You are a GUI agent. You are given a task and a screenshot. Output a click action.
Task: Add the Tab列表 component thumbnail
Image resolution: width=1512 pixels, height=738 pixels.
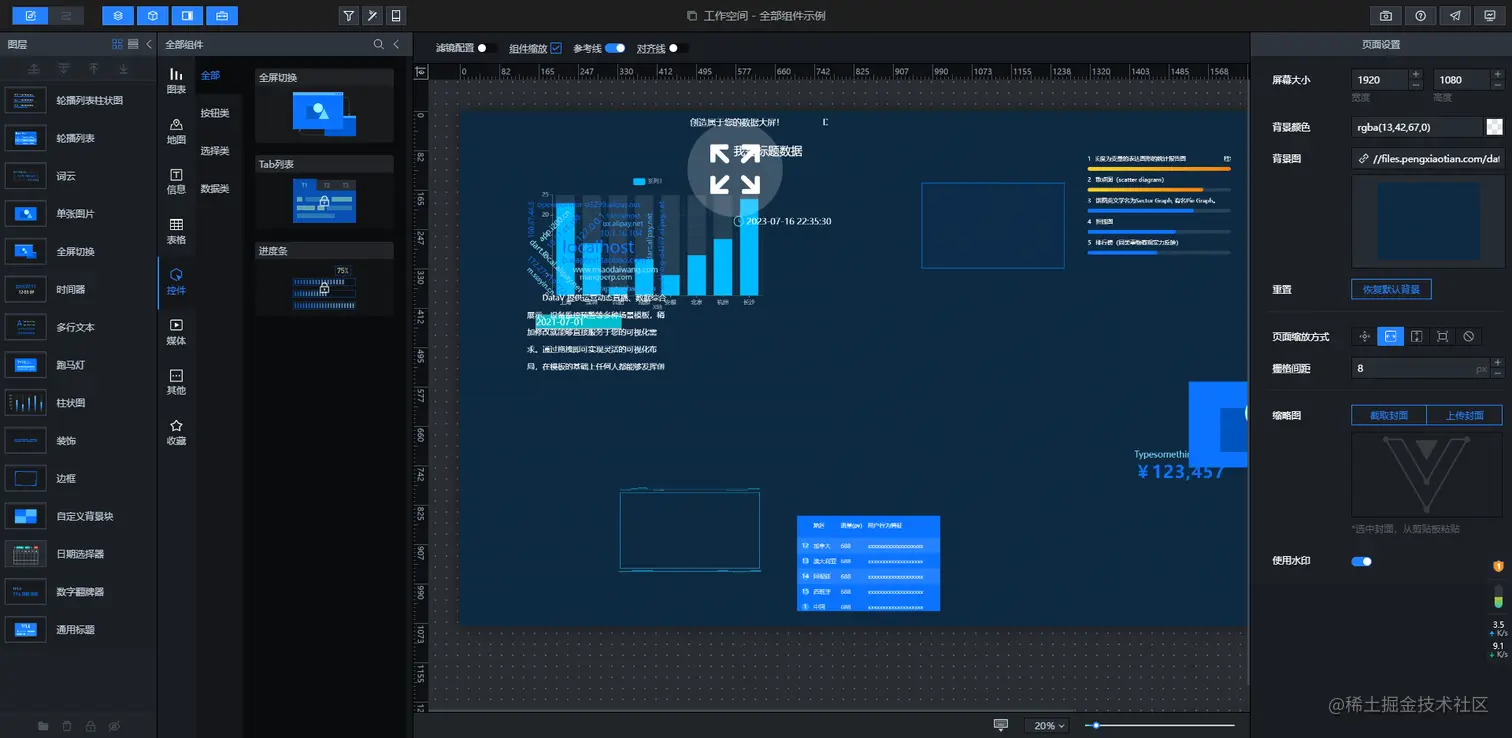324,201
